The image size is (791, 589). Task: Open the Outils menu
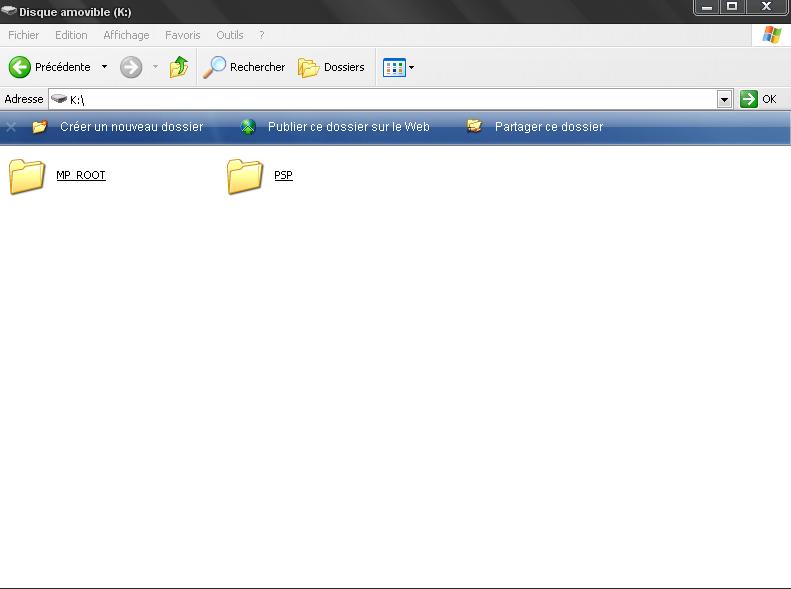230,35
